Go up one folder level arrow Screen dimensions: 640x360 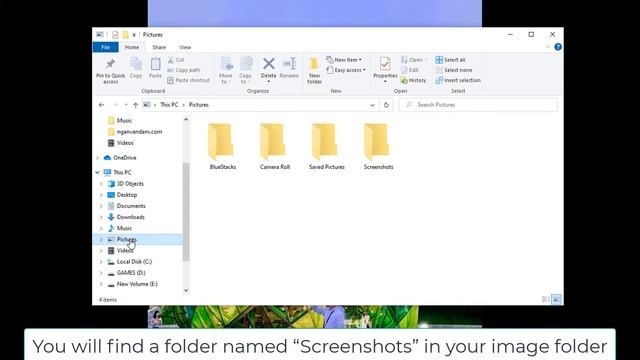(136, 105)
